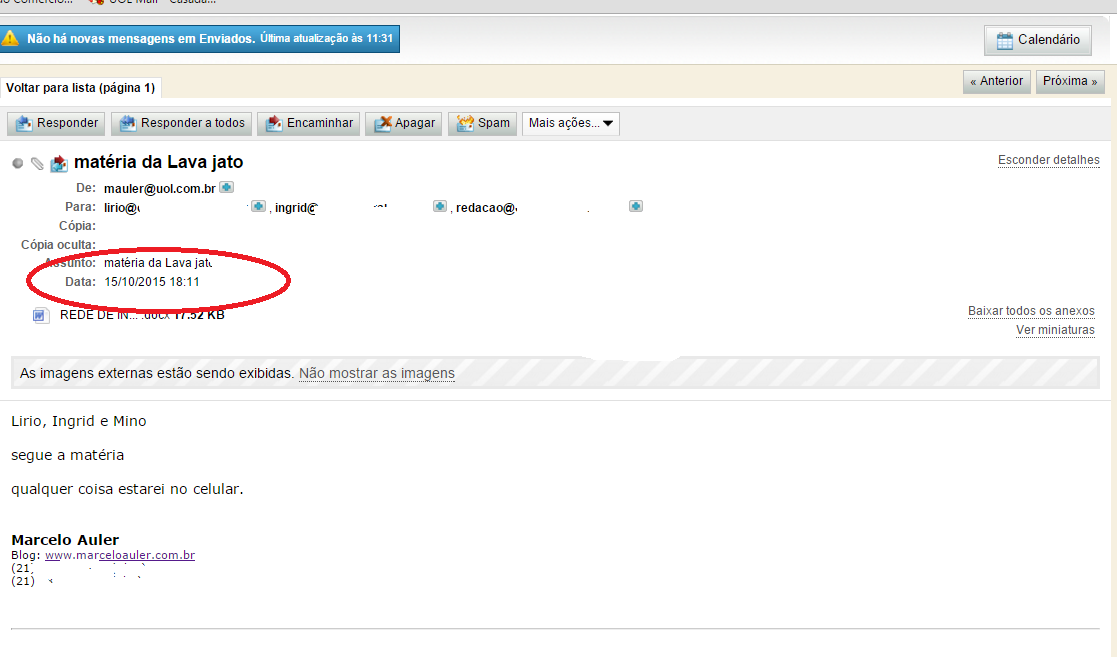The width and height of the screenshot is (1117, 657).
Task: Click the Responder button
Action: [x=56, y=123]
